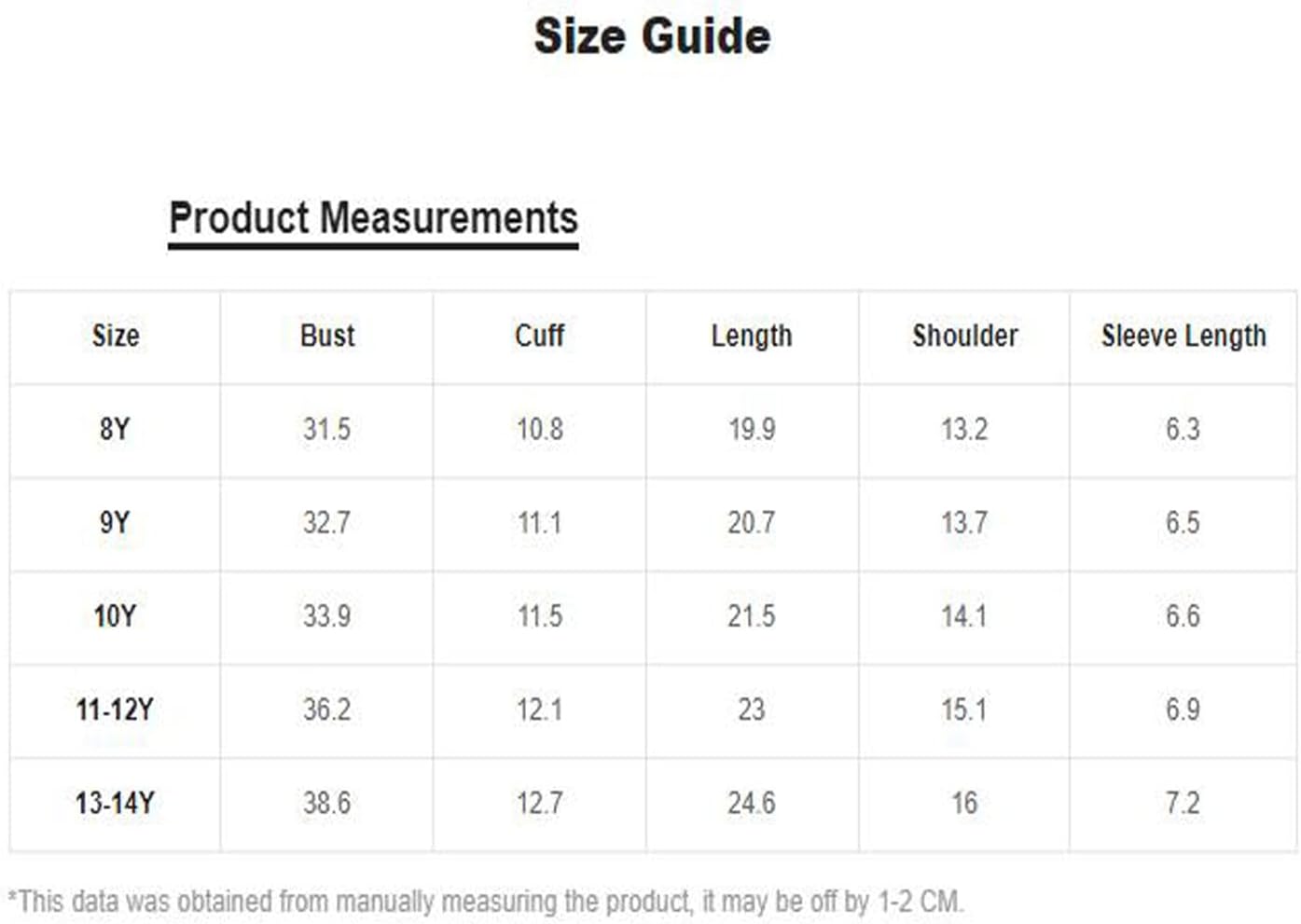Image resolution: width=1301 pixels, height=924 pixels.
Task: Click the Size Guide title
Action: pyautogui.click(x=652, y=36)
